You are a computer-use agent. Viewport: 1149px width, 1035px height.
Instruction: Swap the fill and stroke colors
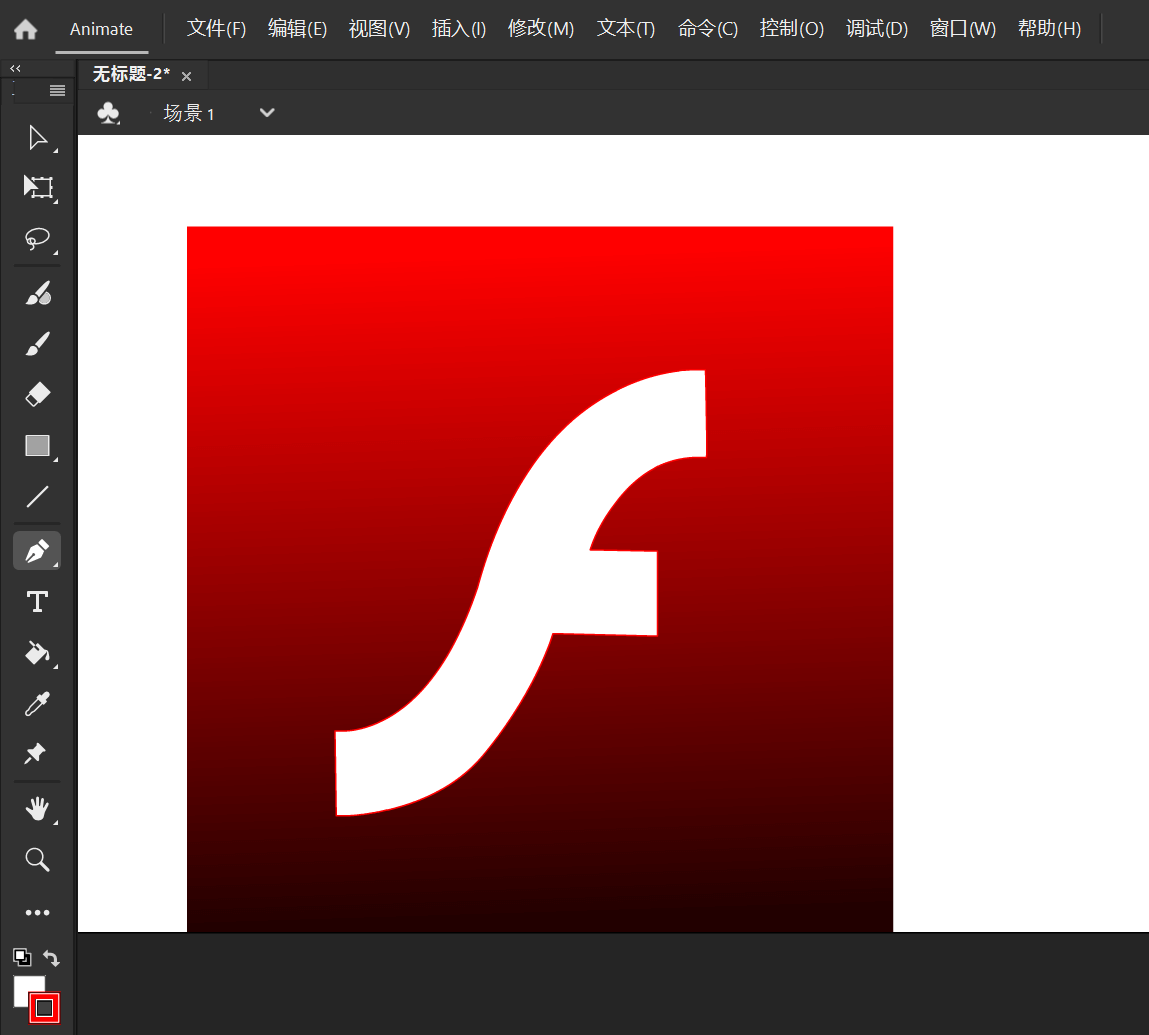tap(51, 957)
